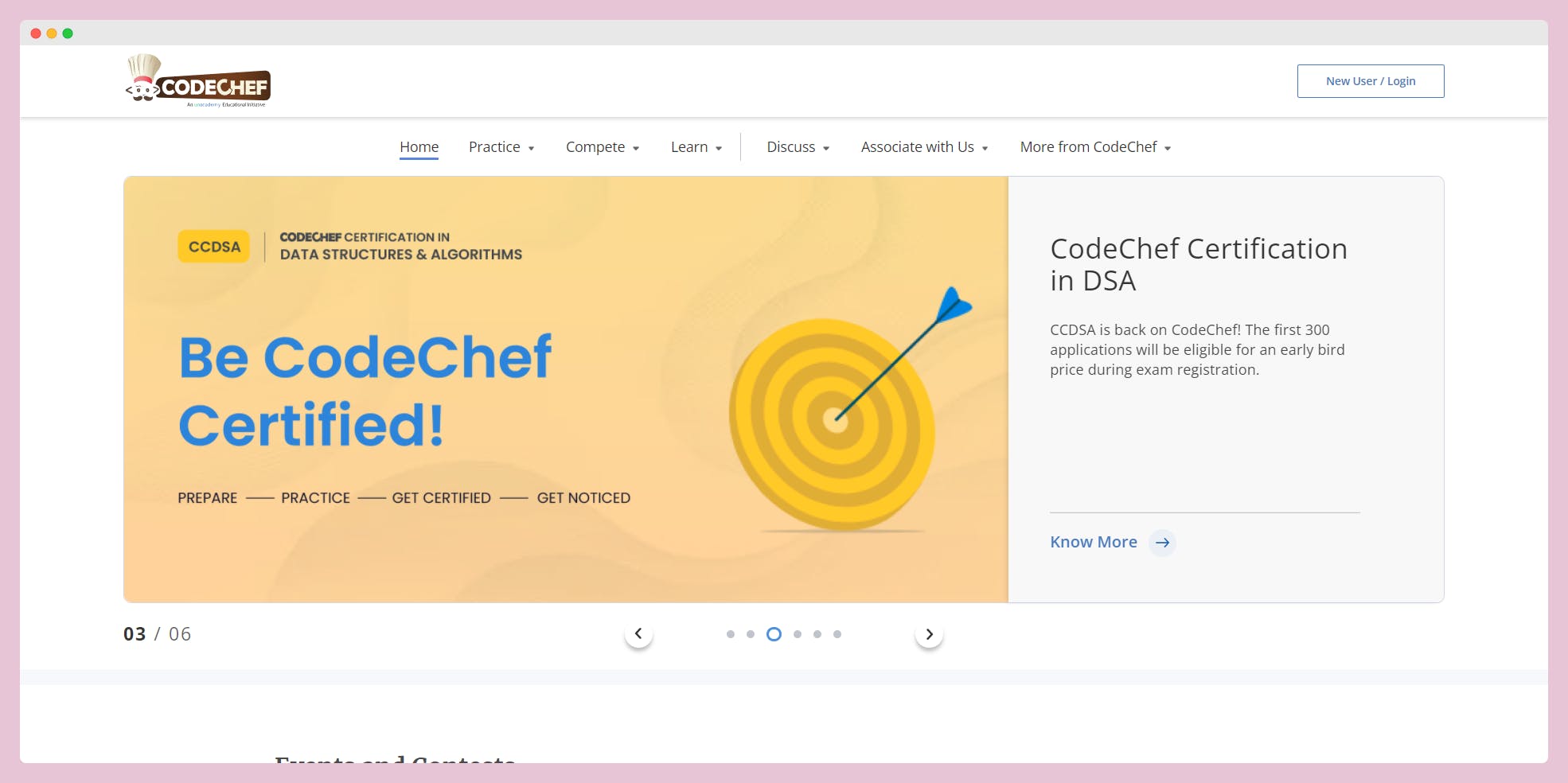This screenshot has height=783, width=1568.
Task: Go to the previous carousel slide
Action: click(x=638, y=634)
